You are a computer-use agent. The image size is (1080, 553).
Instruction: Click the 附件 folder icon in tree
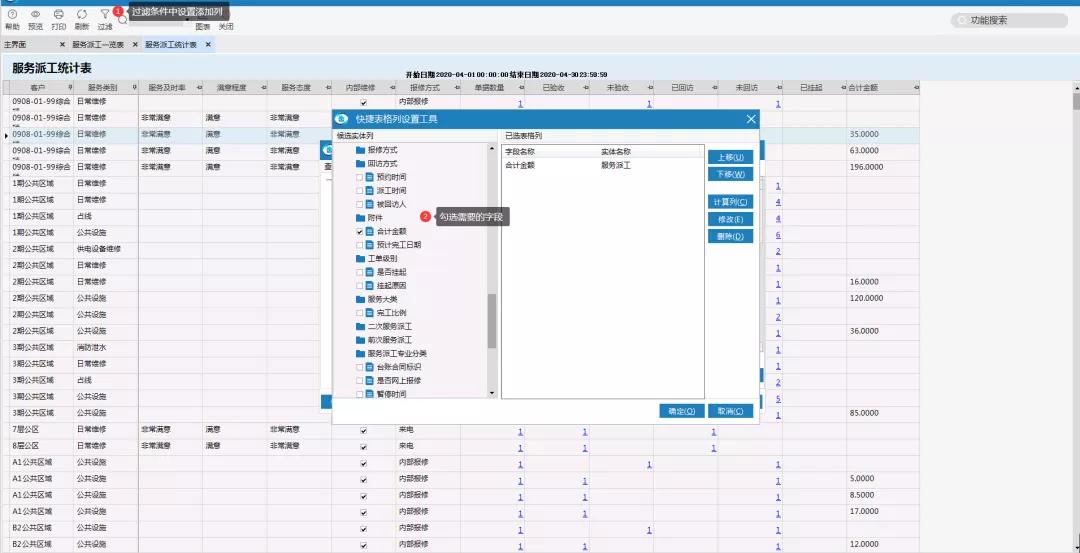(360, 218)
